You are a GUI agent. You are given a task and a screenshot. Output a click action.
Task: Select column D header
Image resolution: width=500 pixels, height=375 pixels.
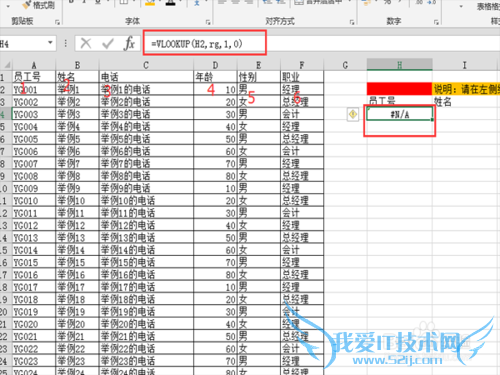coord(215,65)
